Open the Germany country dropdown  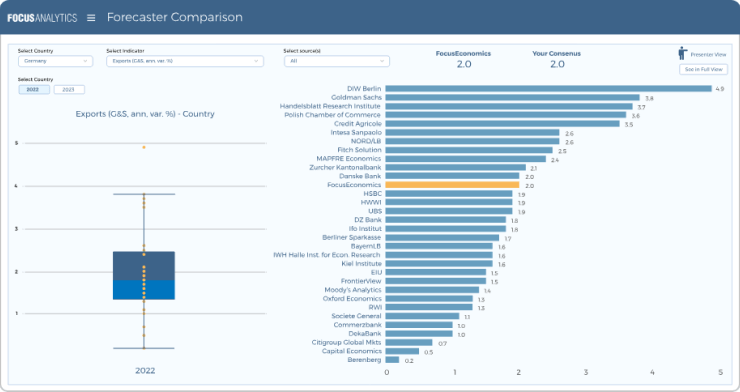(55, 61)
